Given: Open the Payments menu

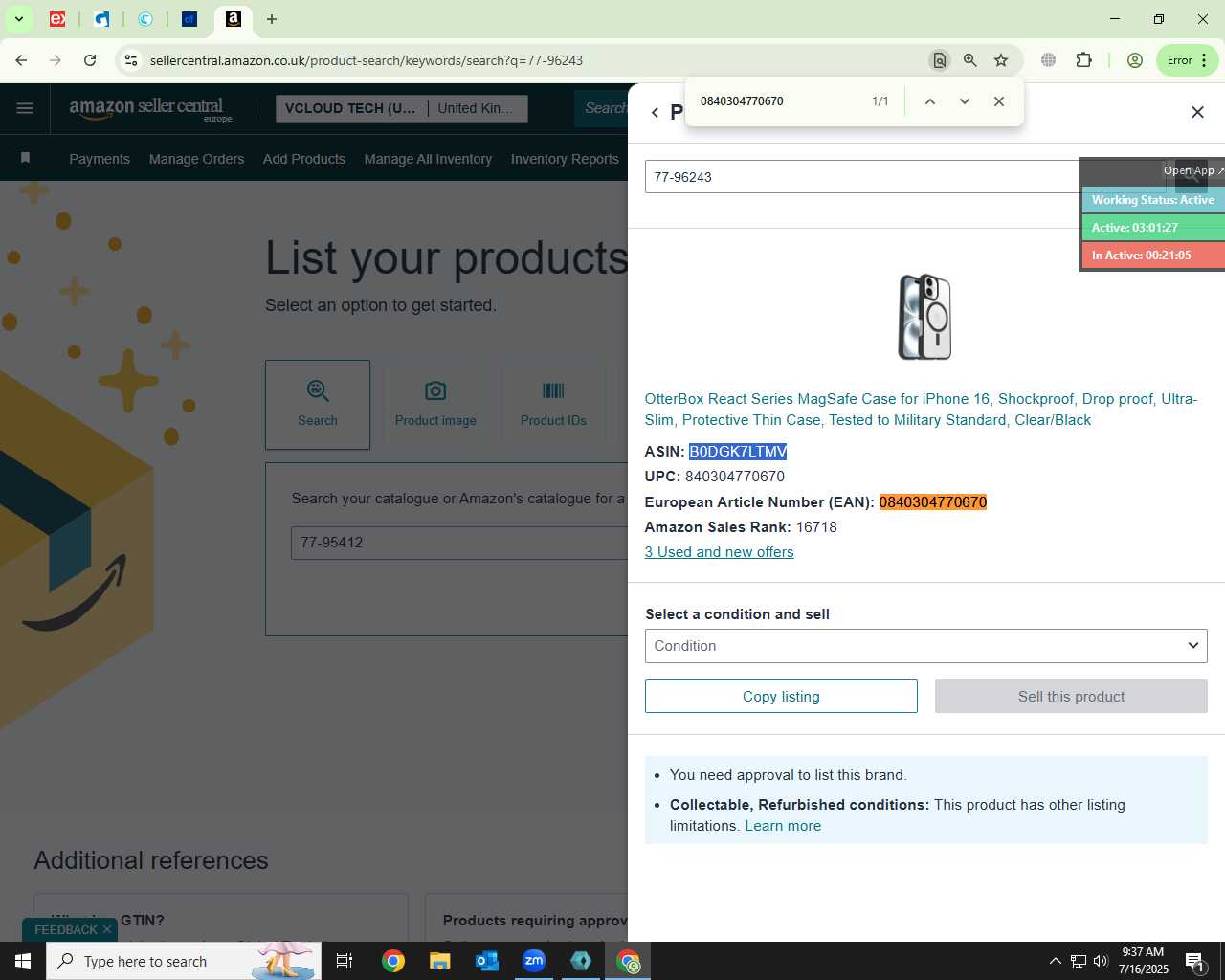Looking at the screenshot, I should [x=100, y=159].
